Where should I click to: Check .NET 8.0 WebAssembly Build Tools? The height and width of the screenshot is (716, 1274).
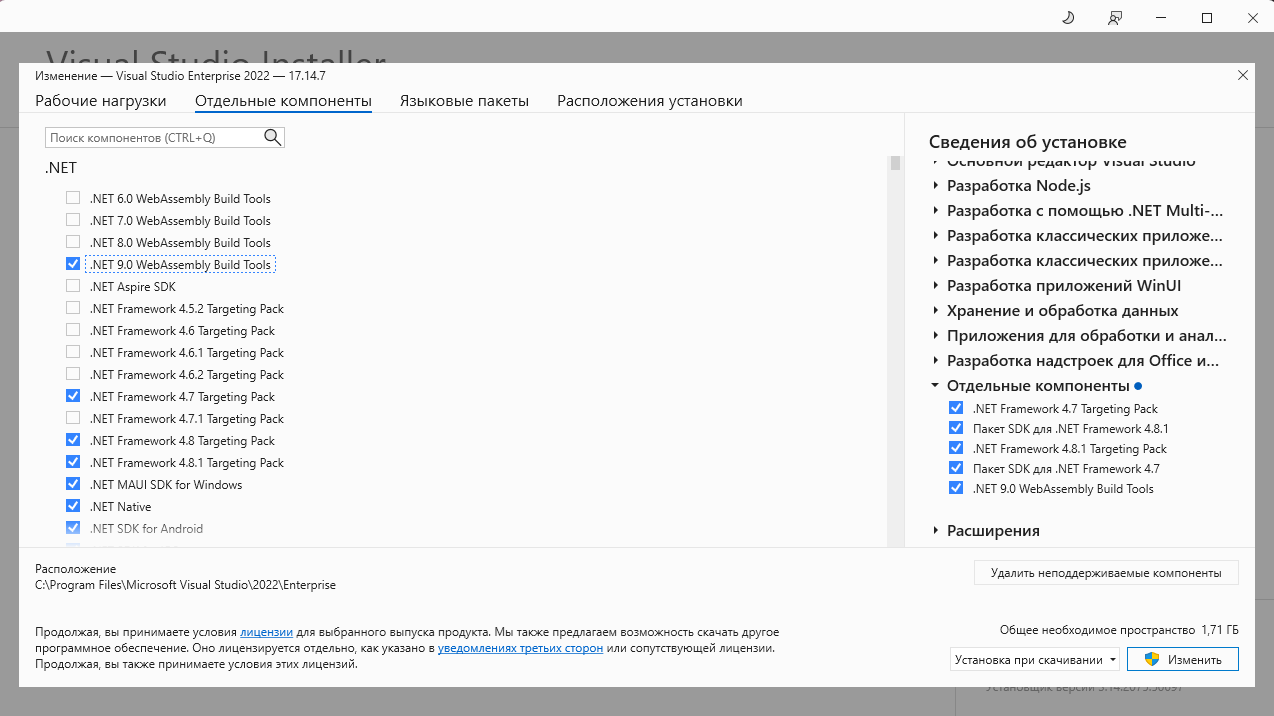pos(73,243)
